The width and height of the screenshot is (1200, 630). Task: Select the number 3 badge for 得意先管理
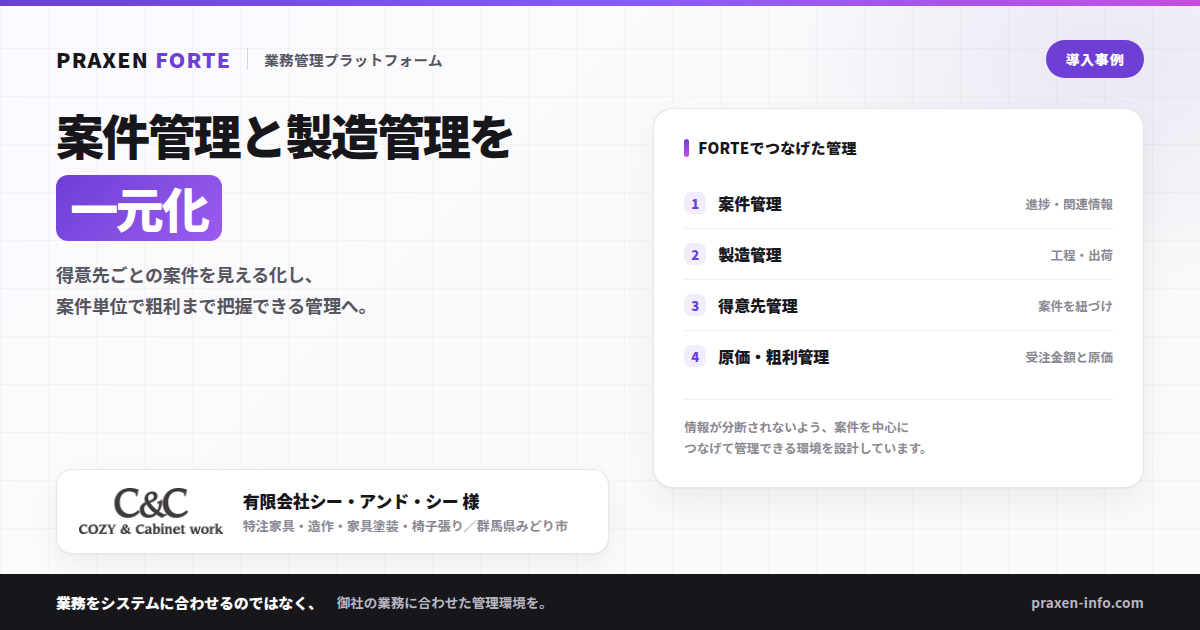tap(695, 306)
